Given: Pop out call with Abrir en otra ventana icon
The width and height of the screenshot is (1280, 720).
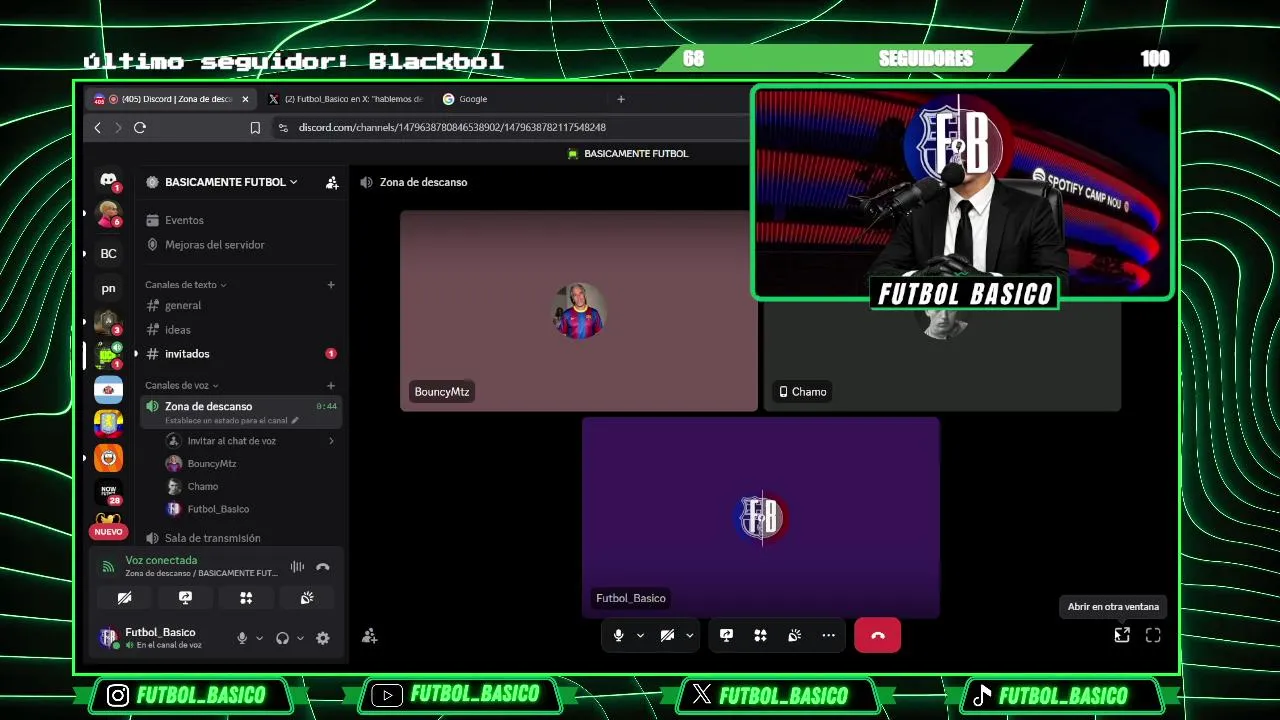Looking at the screenshot, I should (1122, 635).
